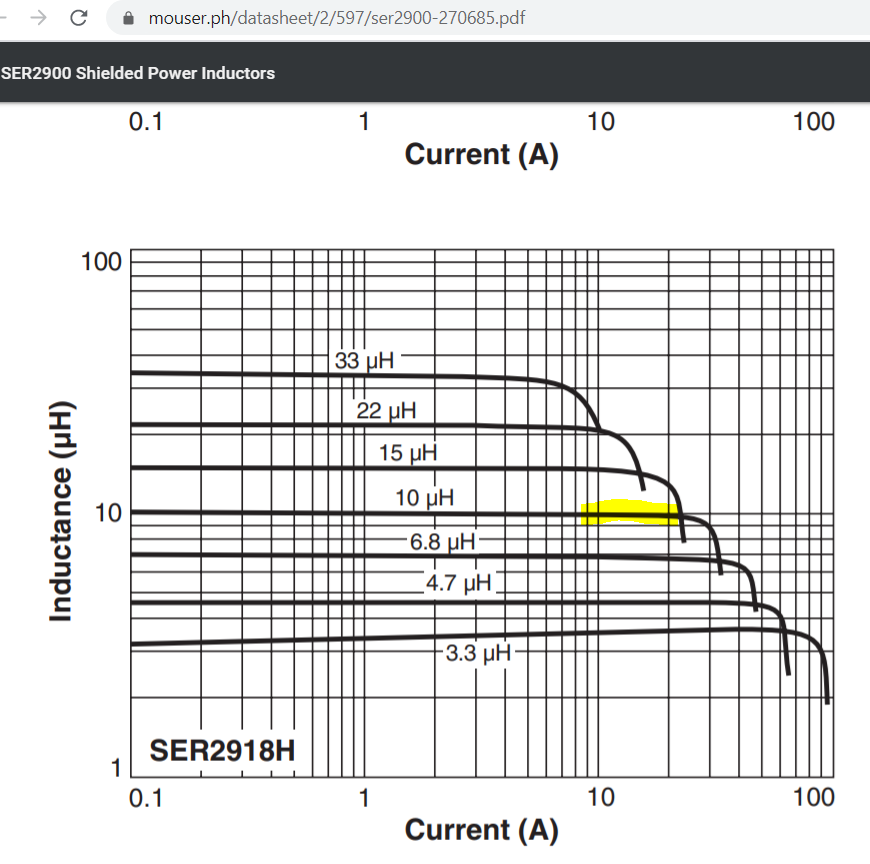The image size is (870, 864).
Task: Click the Inductance (µH) vertical axis title
Action: (x=61, y=511)
